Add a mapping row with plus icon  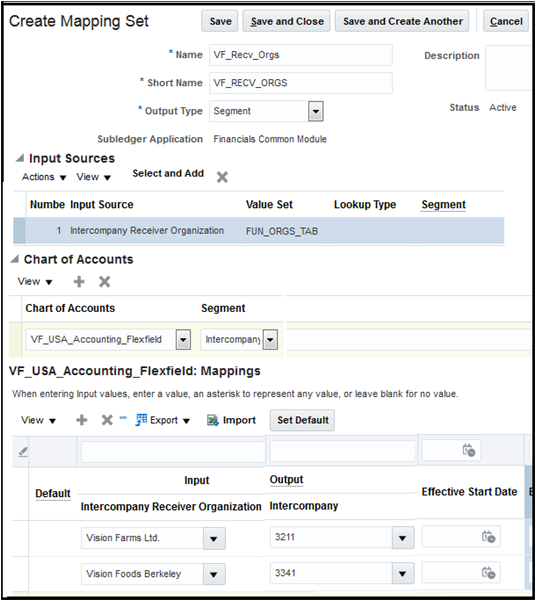coord(82,420)
